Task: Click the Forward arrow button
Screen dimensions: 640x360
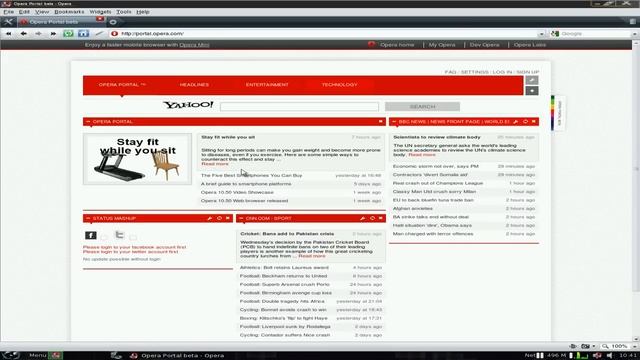Action: pos(38,34)
